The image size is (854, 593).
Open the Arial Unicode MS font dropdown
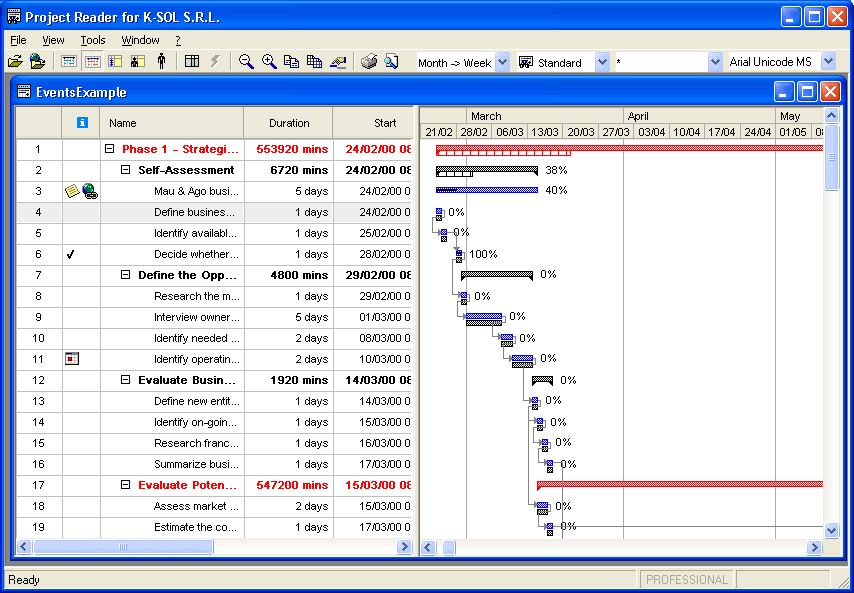(828, 62)
